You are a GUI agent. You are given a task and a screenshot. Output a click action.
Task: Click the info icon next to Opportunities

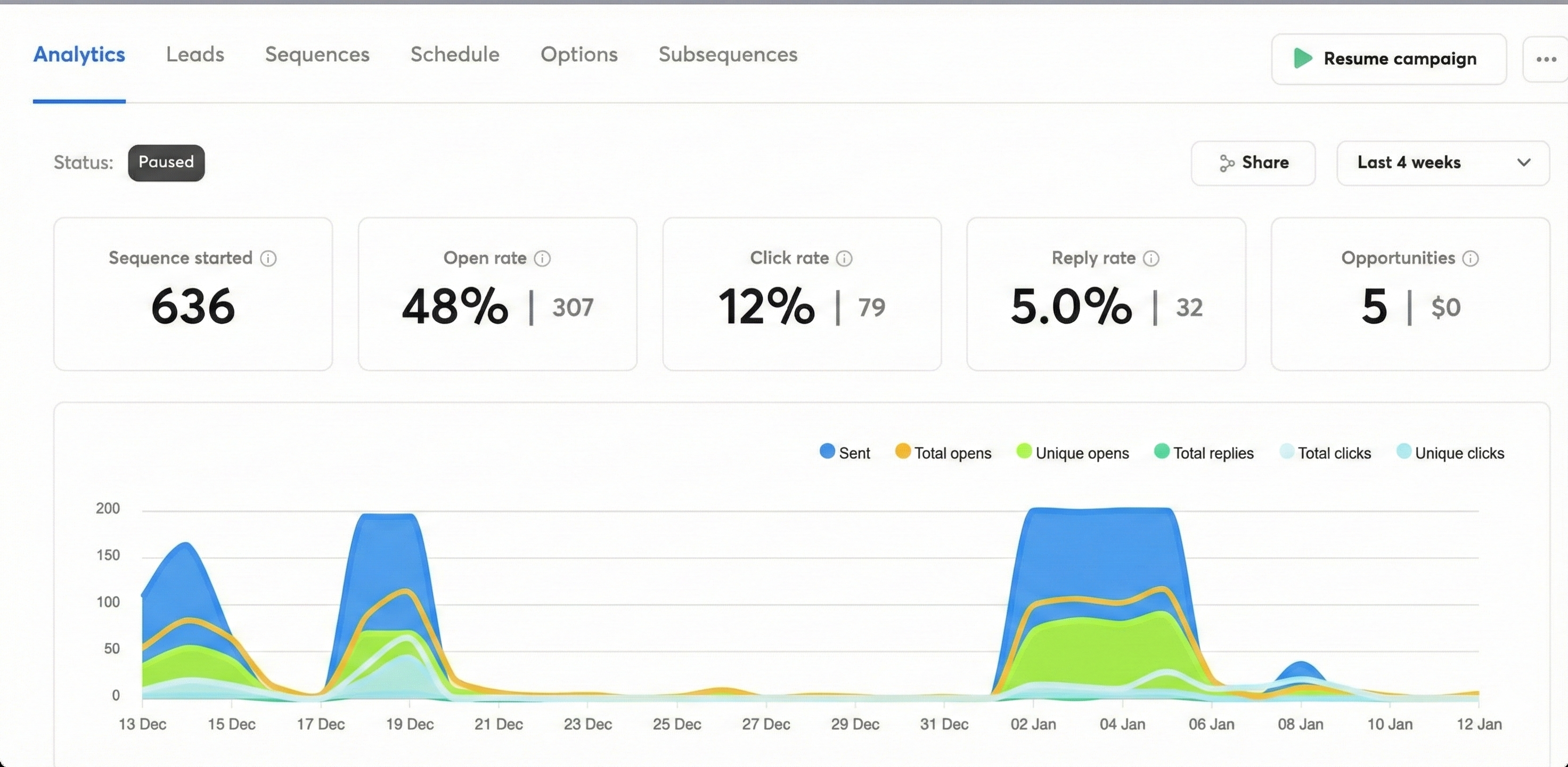pyautogui.click(x=1471, y=258)
